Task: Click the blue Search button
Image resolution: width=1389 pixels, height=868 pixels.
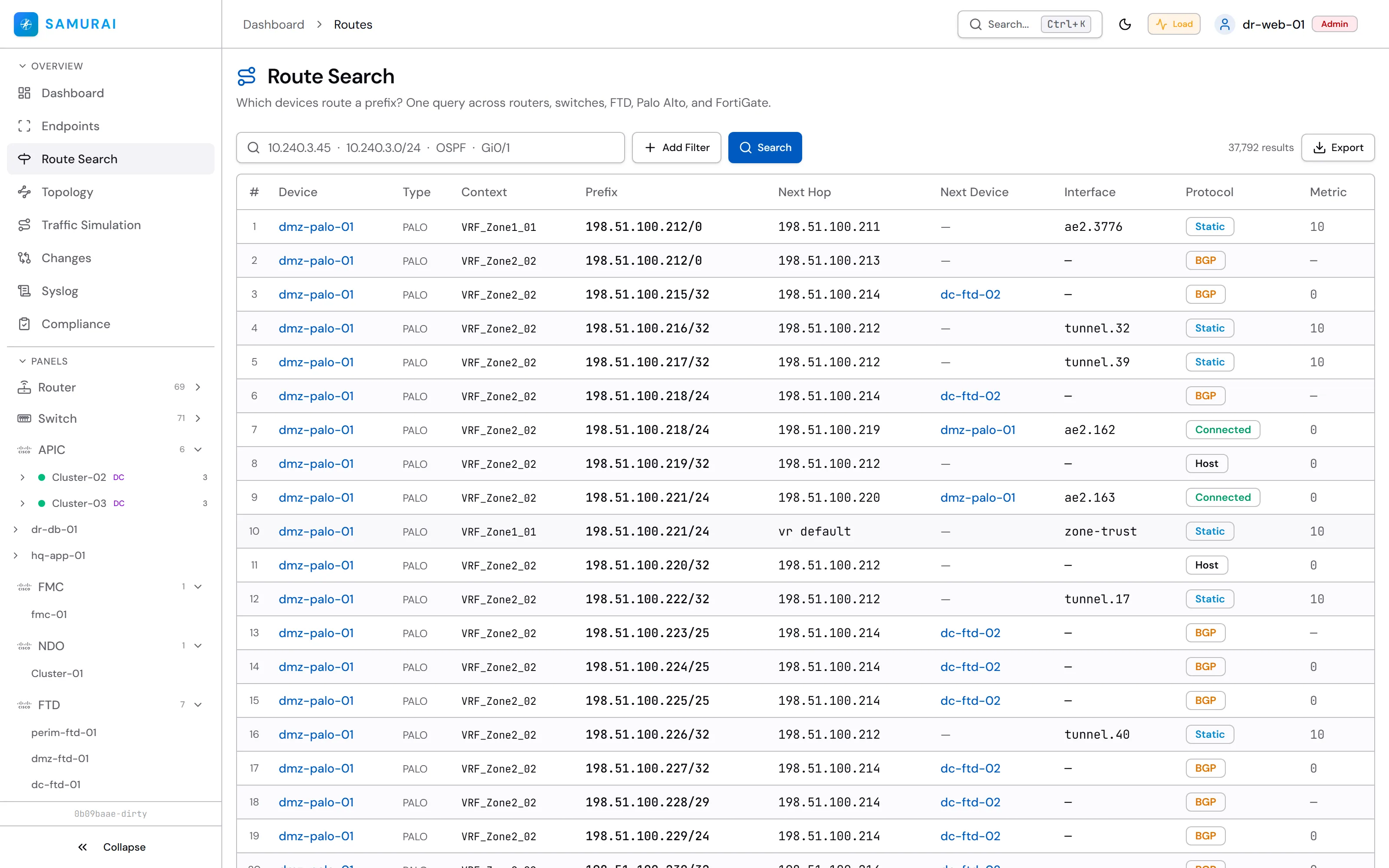Action: 764,148
